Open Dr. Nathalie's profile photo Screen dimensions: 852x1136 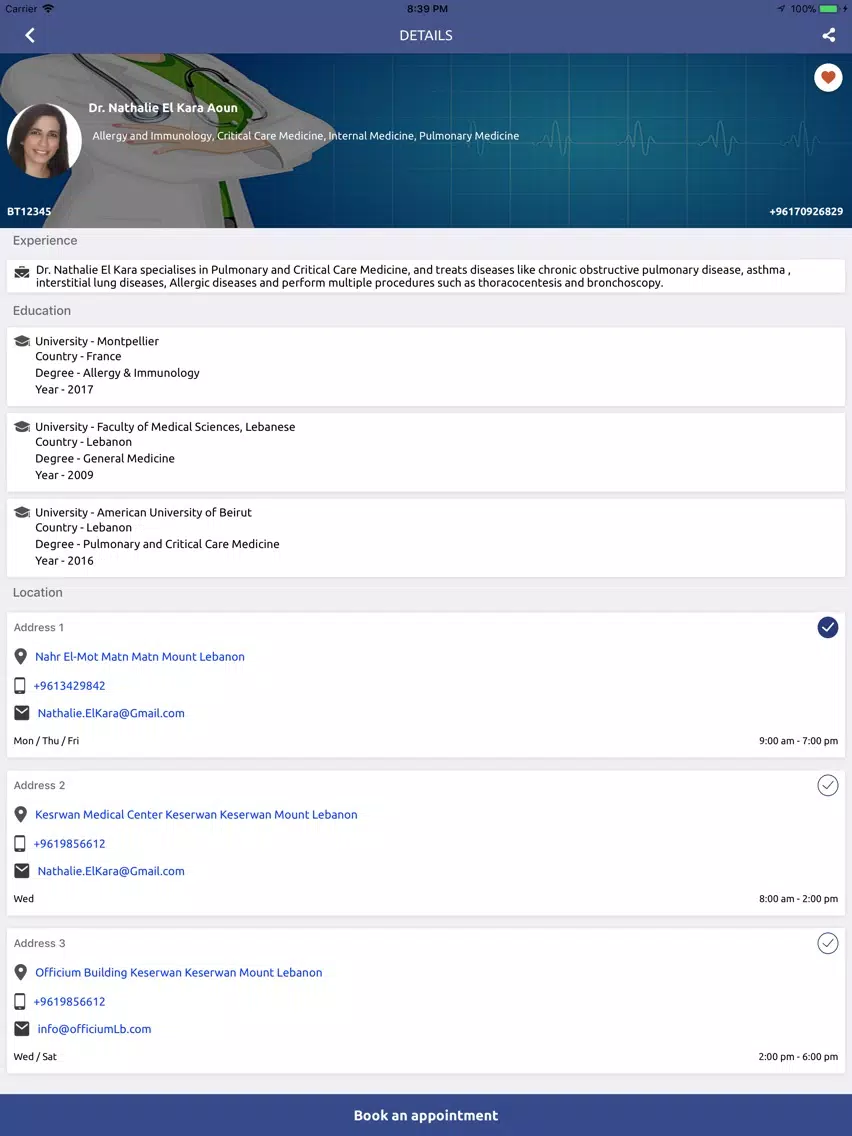click(43, 141)
